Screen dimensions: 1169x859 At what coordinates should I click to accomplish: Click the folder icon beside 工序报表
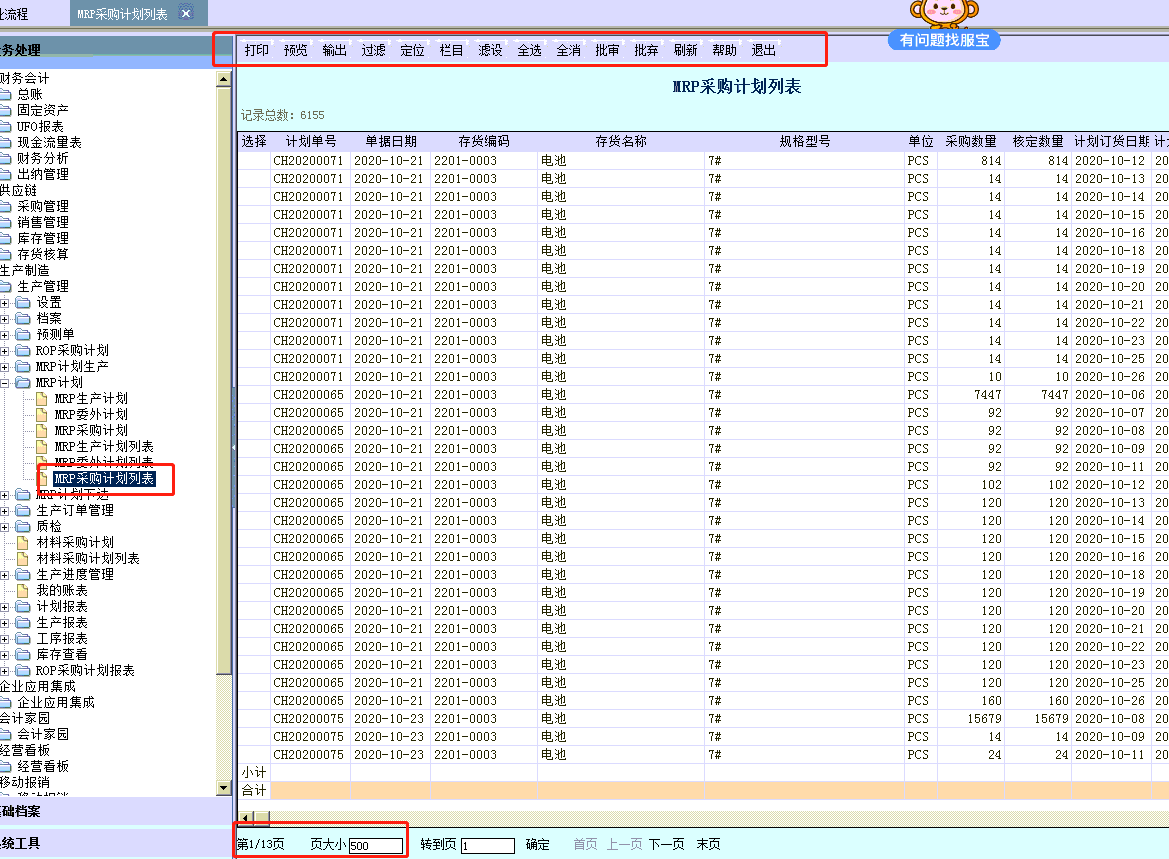[x=23, y=638]
